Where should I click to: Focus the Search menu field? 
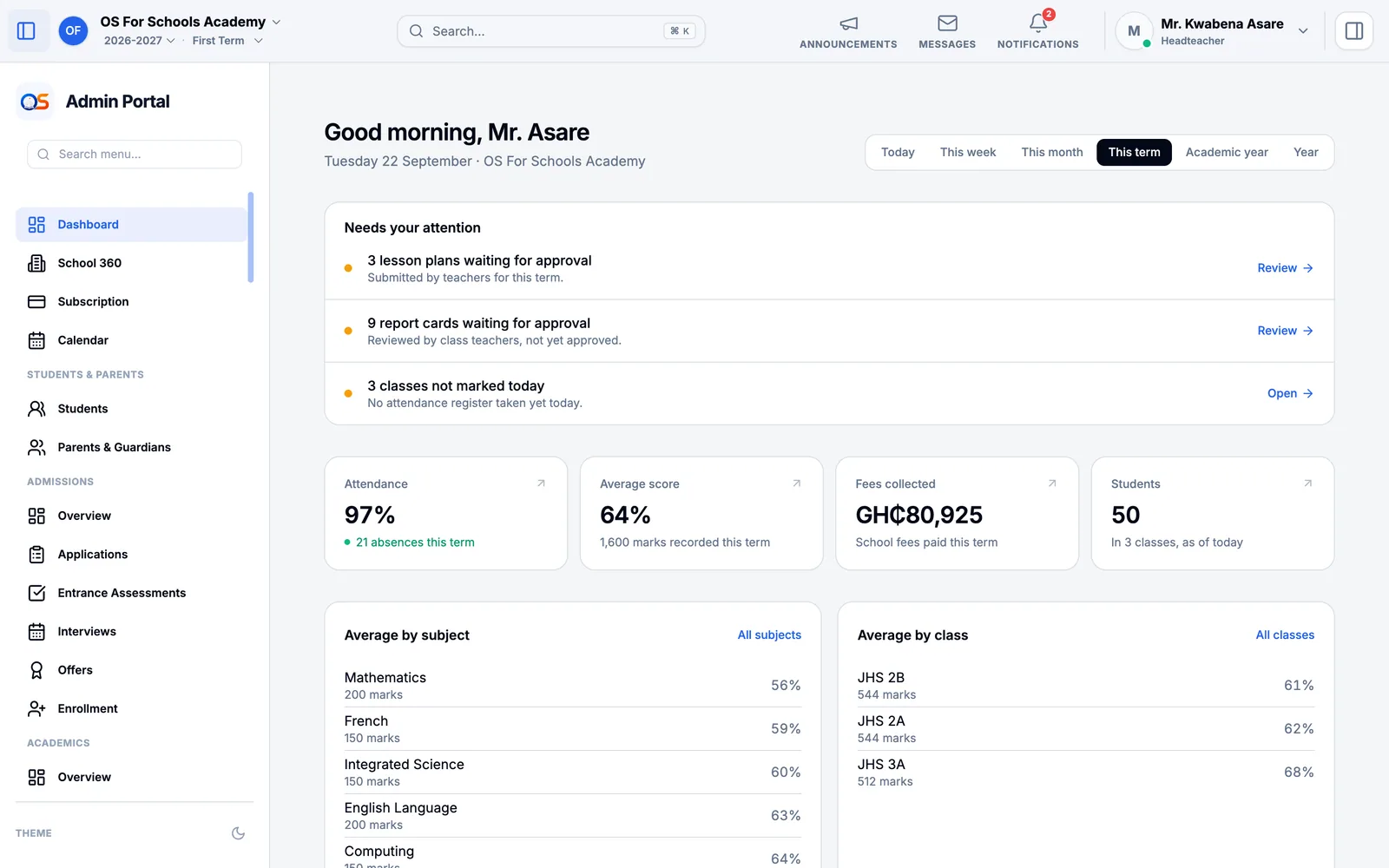(135, 155)
